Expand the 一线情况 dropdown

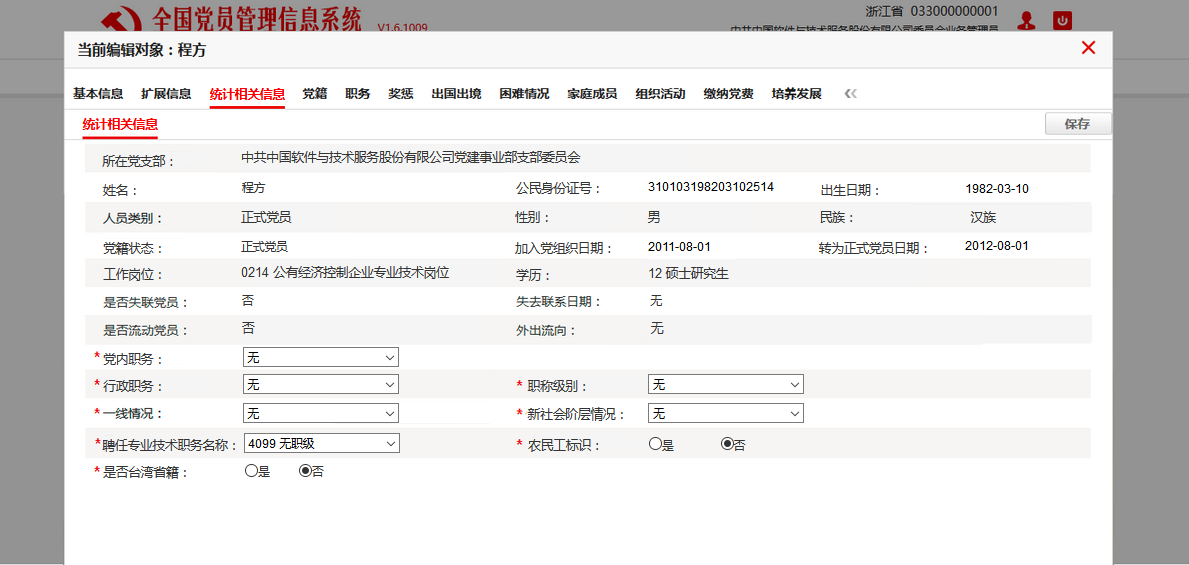pos(320,413)
